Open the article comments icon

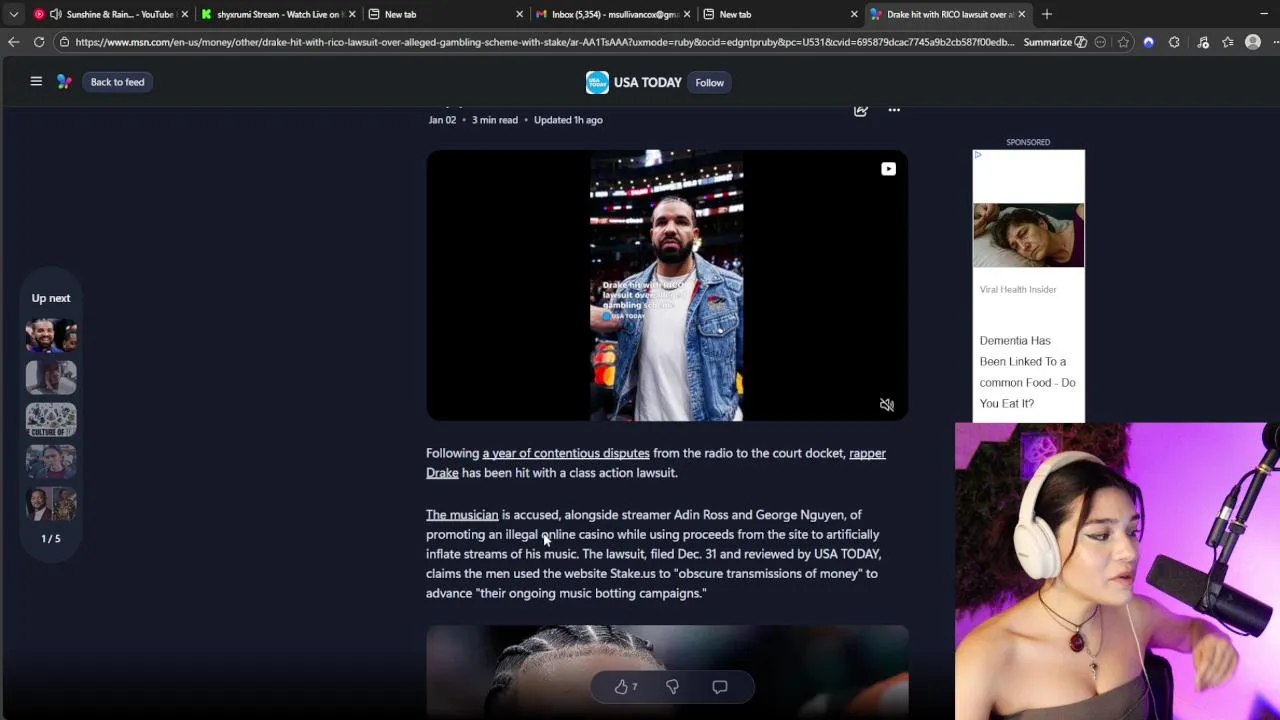[720, 687]
